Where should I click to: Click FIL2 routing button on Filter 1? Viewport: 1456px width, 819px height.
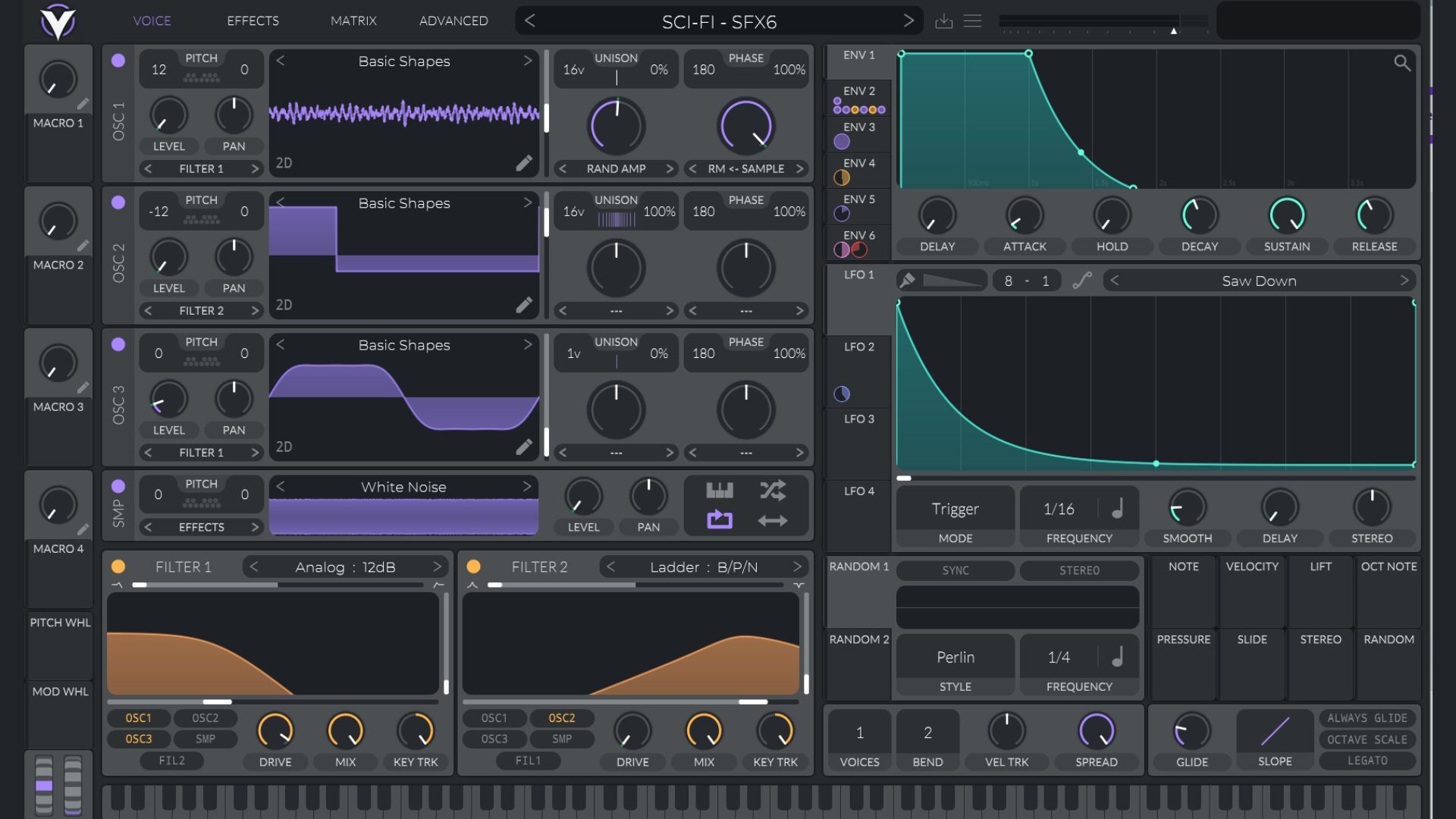(x=172, y=761)
